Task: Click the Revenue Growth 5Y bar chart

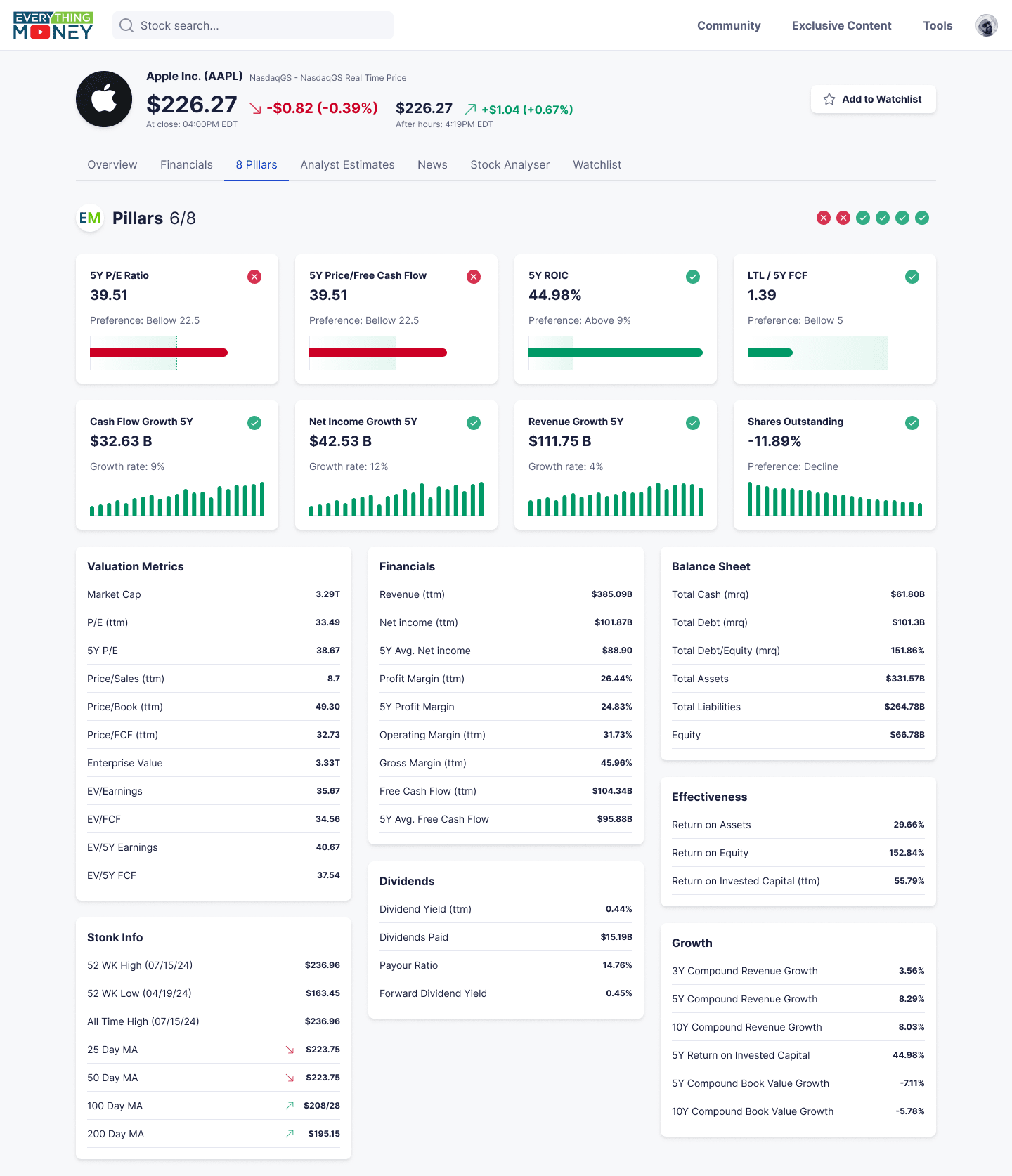Action: [616, 499]
